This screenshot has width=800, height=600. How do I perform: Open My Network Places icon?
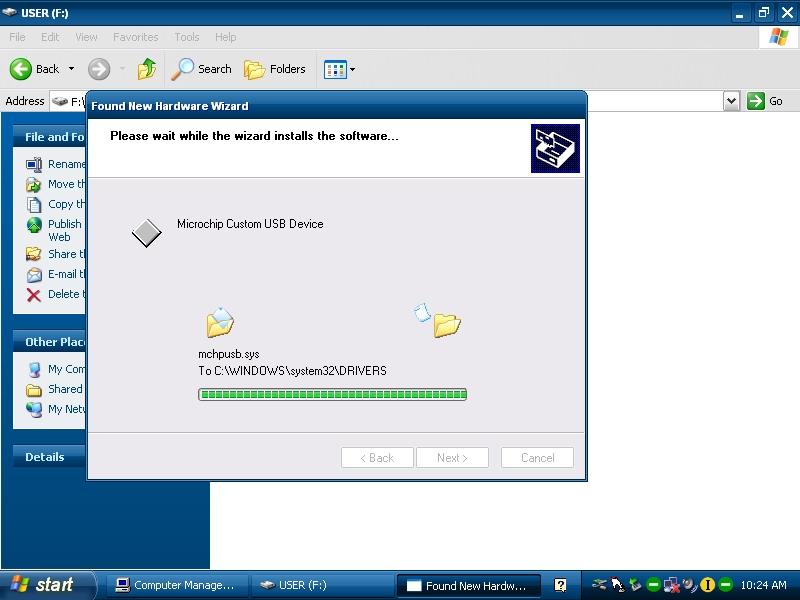34,409
